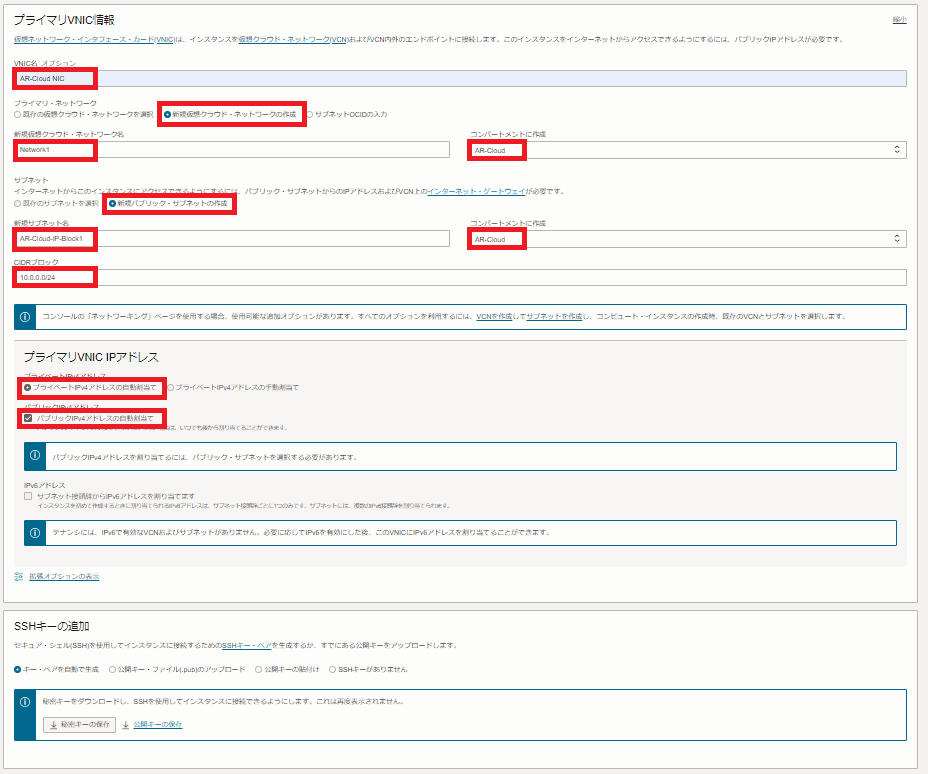The width and height of the screenshot is (928, 774).
Task: Click the VNIC名 input field with AR-Cloud NIC
Action: pyautogui.click(x=460, y=78)
